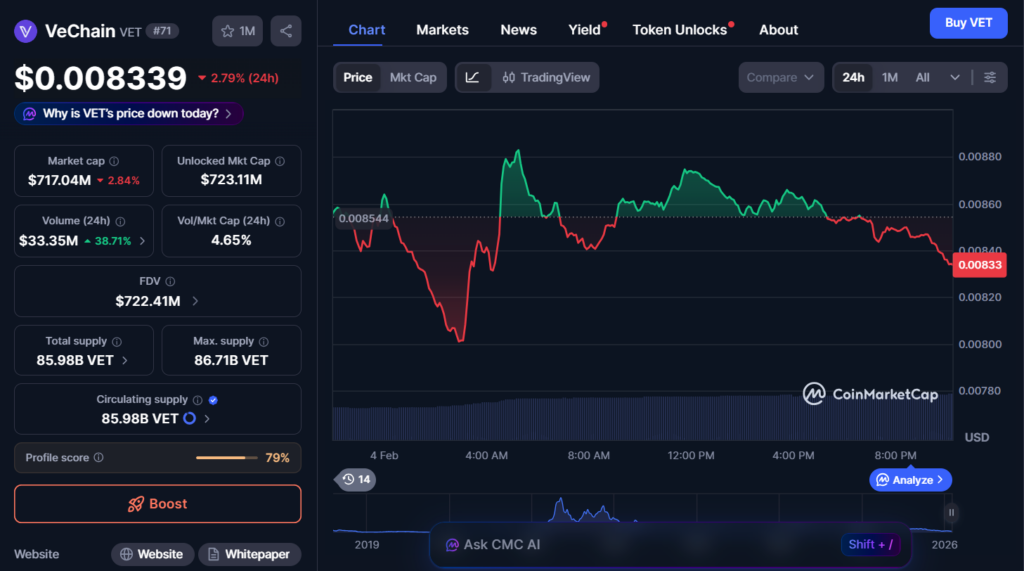Viewport: 1024px width, 571px height.
Task: Select the 1M time range
Action: pos(889,77)
